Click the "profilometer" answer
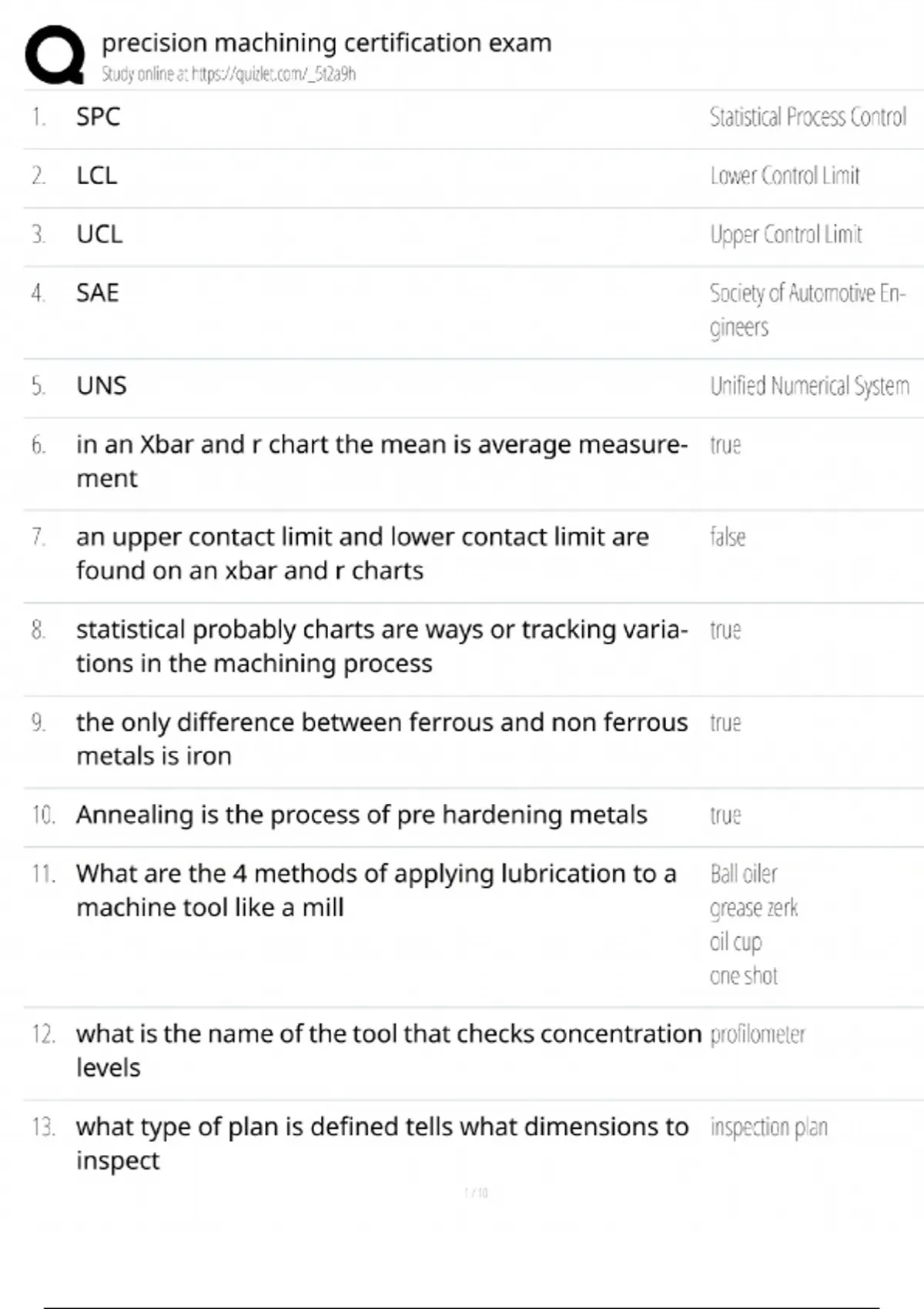 click(758, 1034)
